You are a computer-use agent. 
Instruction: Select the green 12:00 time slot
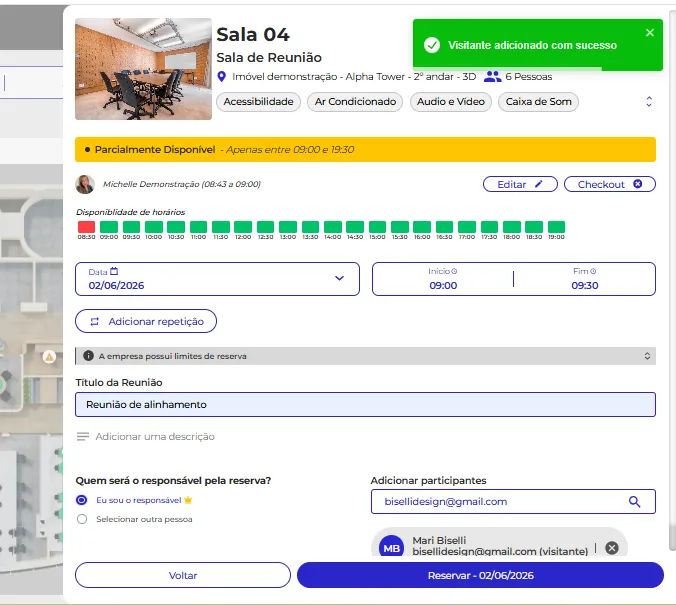pos(243,227)
